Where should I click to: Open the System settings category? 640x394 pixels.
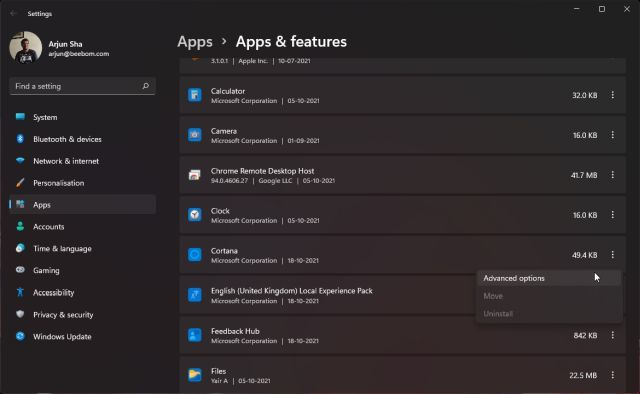[x=82, y=117]
